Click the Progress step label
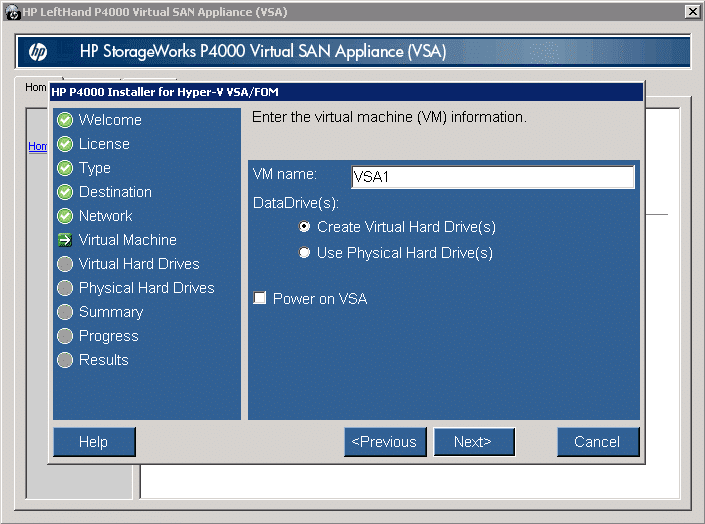Image resolution: width=705 pixels, height=524 pixels. click(x=109, y=336)
